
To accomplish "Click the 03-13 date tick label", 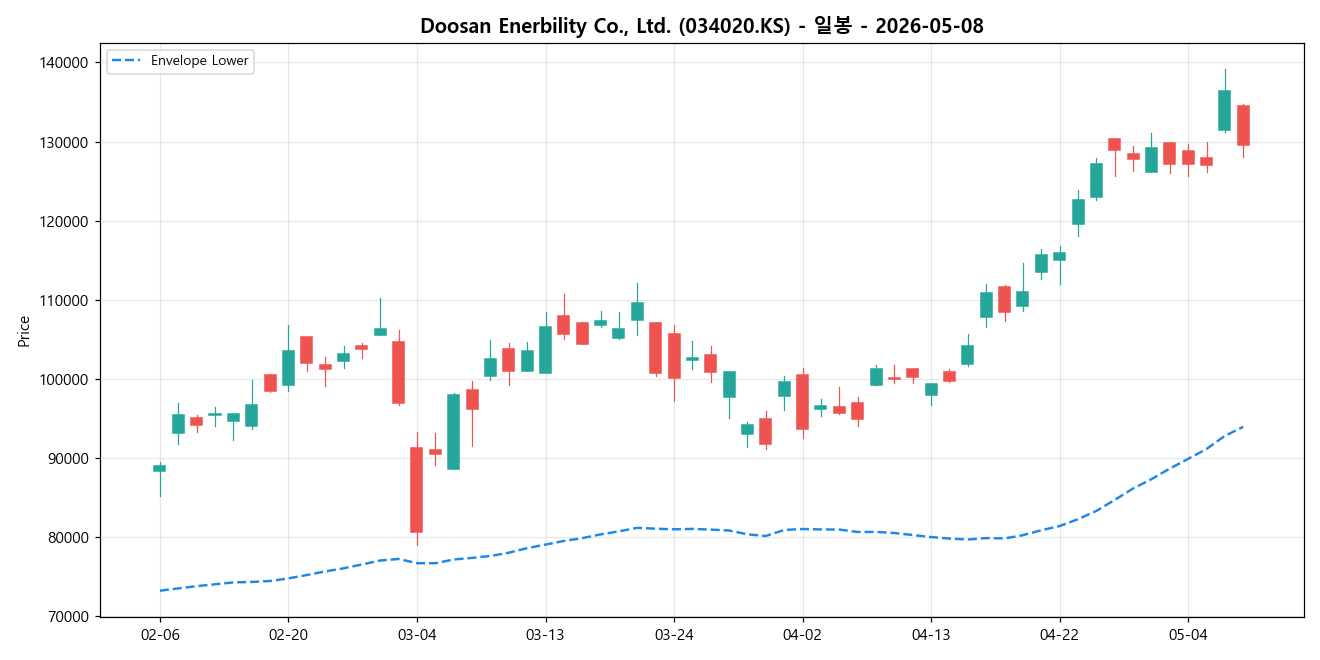I will tap(545, 634).
